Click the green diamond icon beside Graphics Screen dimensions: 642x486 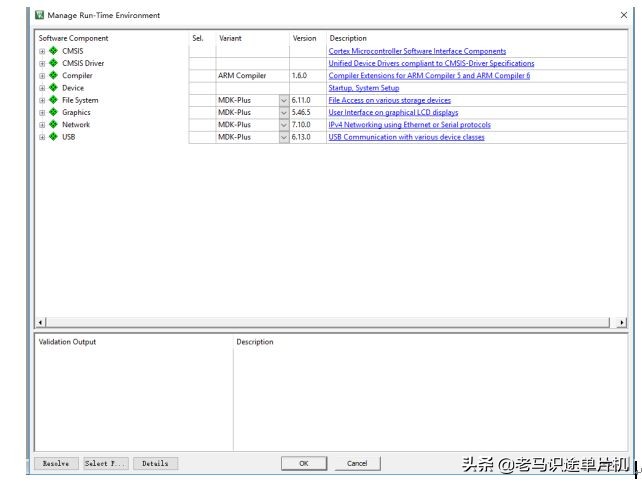click(x=53, y=112)
